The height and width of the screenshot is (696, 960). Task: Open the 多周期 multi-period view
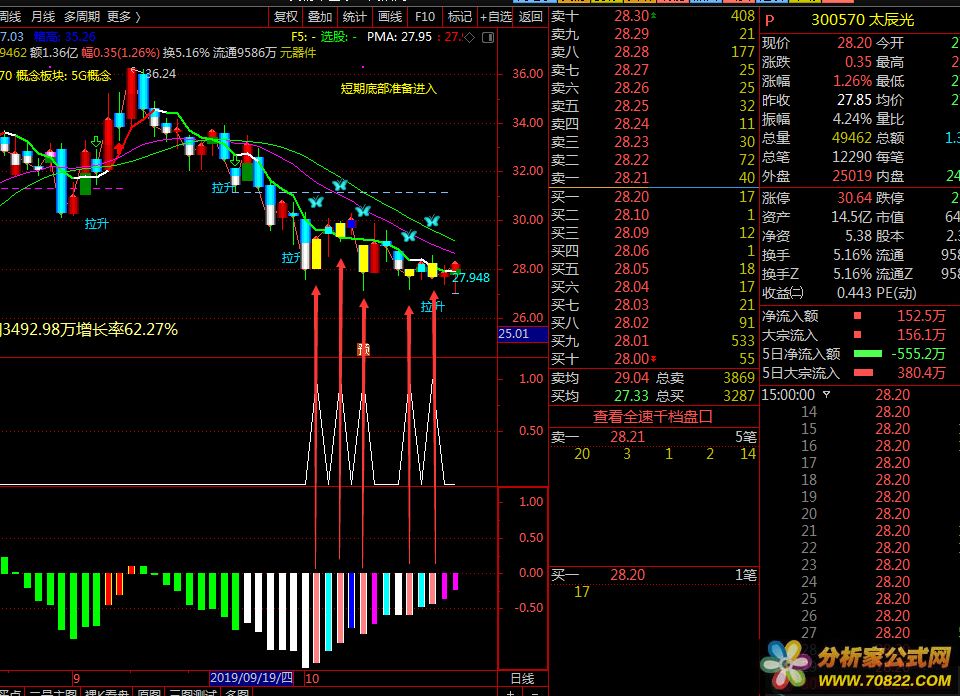click(x=82, y=17)
